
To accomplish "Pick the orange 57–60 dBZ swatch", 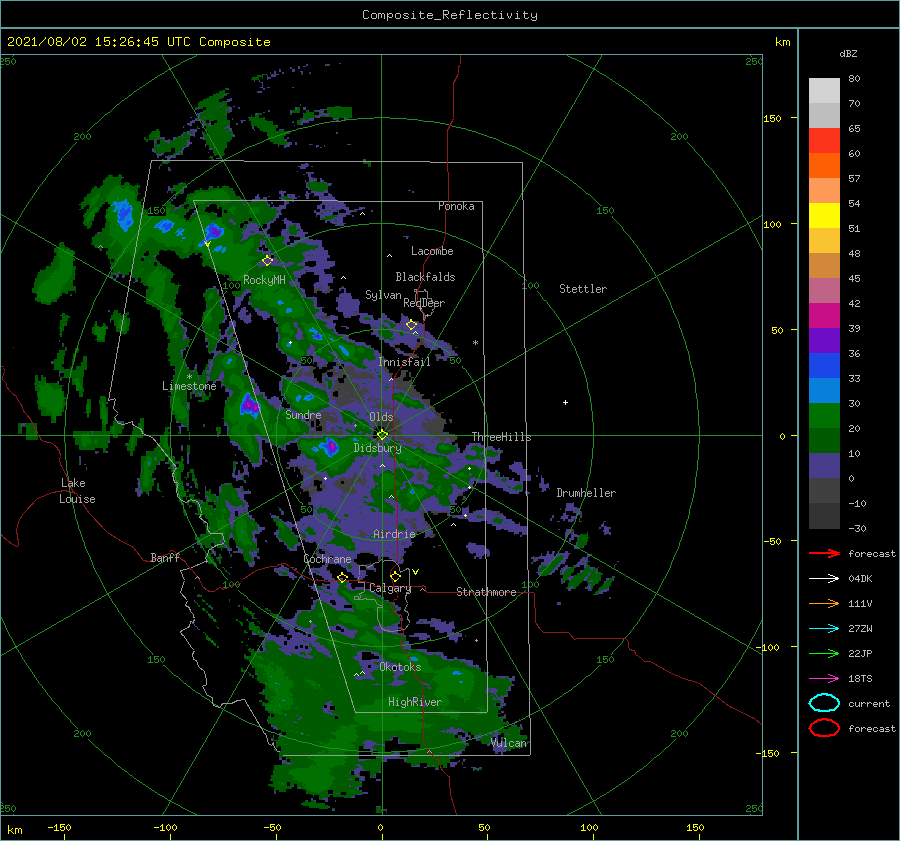I will coord(824,166).
